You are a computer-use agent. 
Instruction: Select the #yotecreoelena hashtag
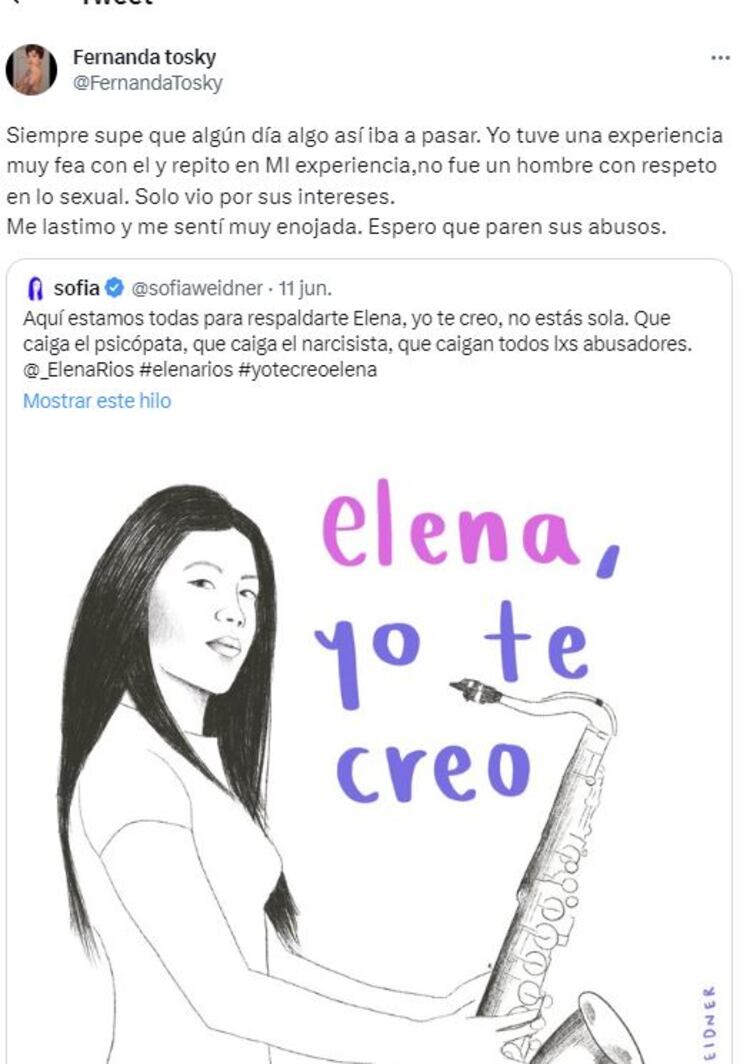click(307, 370)
